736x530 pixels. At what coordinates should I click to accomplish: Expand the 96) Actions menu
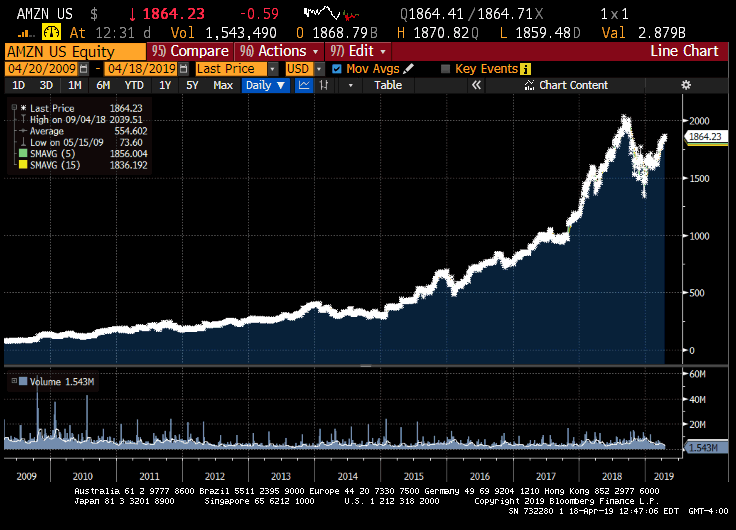tap(279, 51)
